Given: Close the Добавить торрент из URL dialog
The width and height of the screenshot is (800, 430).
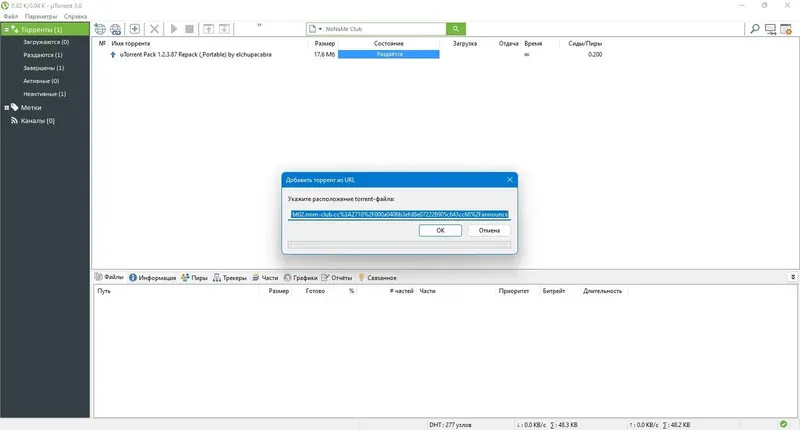Looking at the screenshot, I should click(x=510, y=180).
